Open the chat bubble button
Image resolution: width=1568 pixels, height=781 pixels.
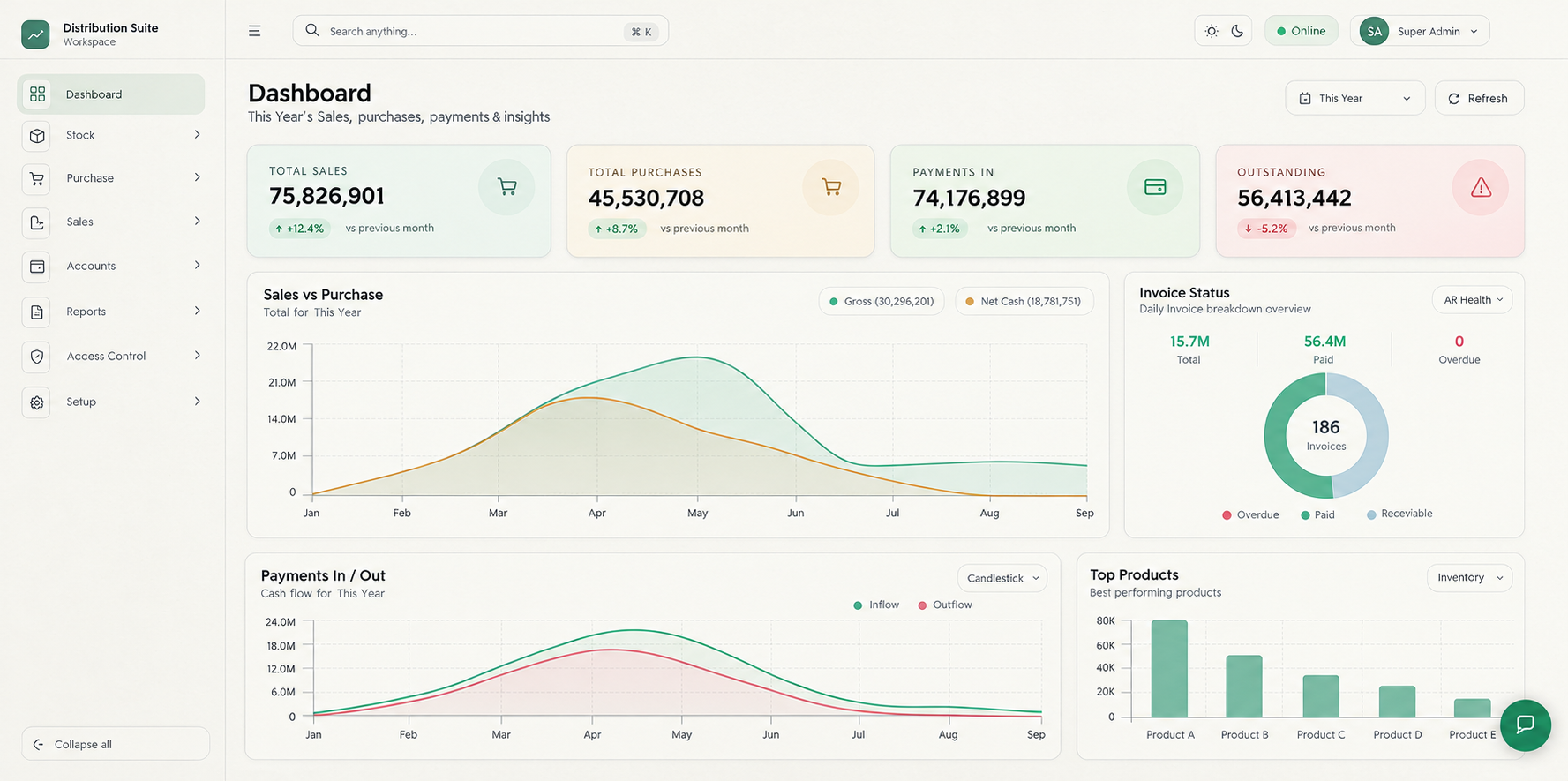1525,725
